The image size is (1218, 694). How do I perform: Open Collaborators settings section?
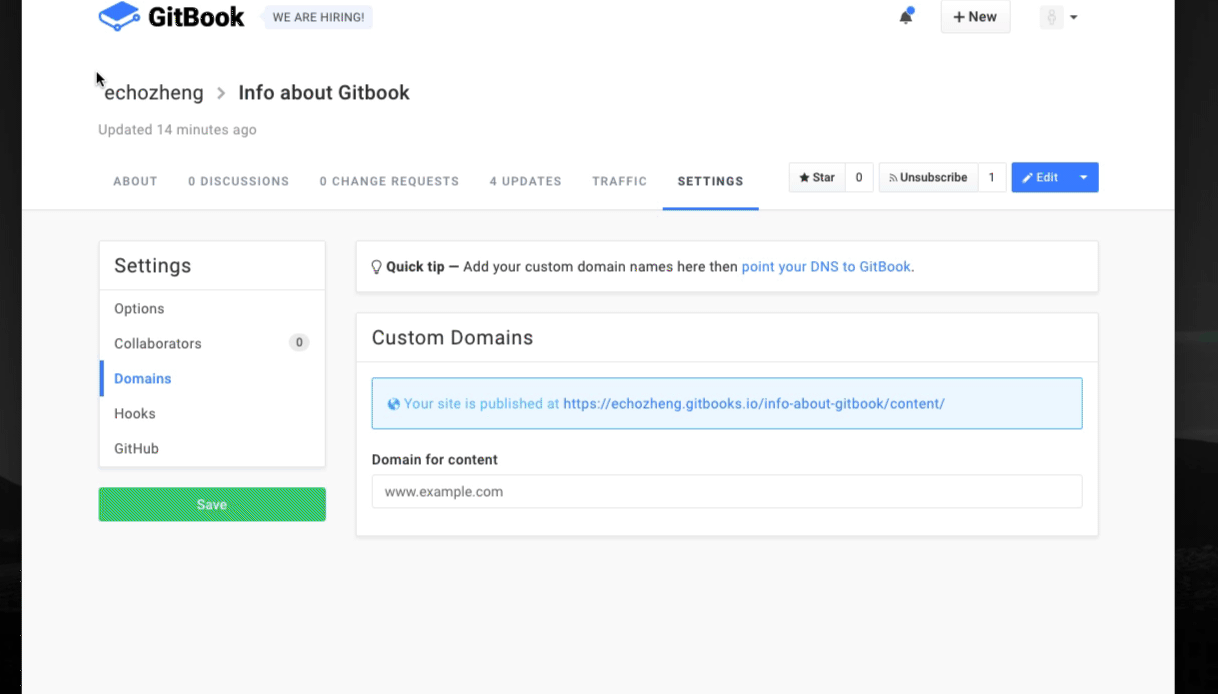pos(212,344)
